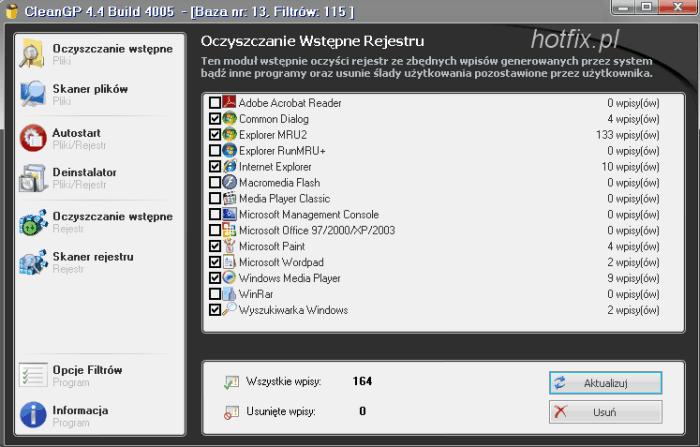Uncheck the Explorer MRU2 checkbox
Image resolution: width=700 pixels, height=447 pixels.
pyautogui.click(x=215, y=135)
